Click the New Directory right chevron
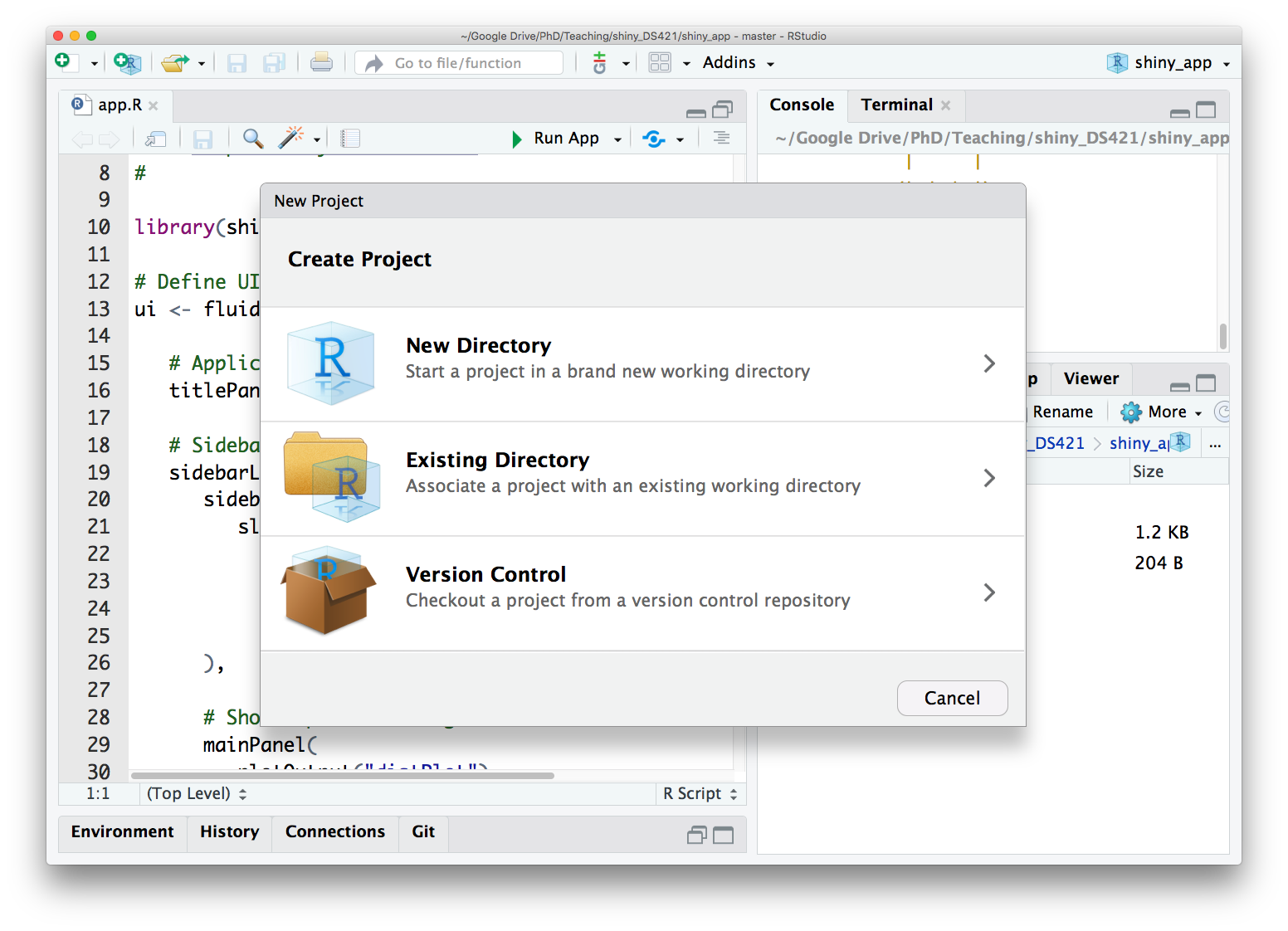1288x931 pixels. click(x=988, y=363)
